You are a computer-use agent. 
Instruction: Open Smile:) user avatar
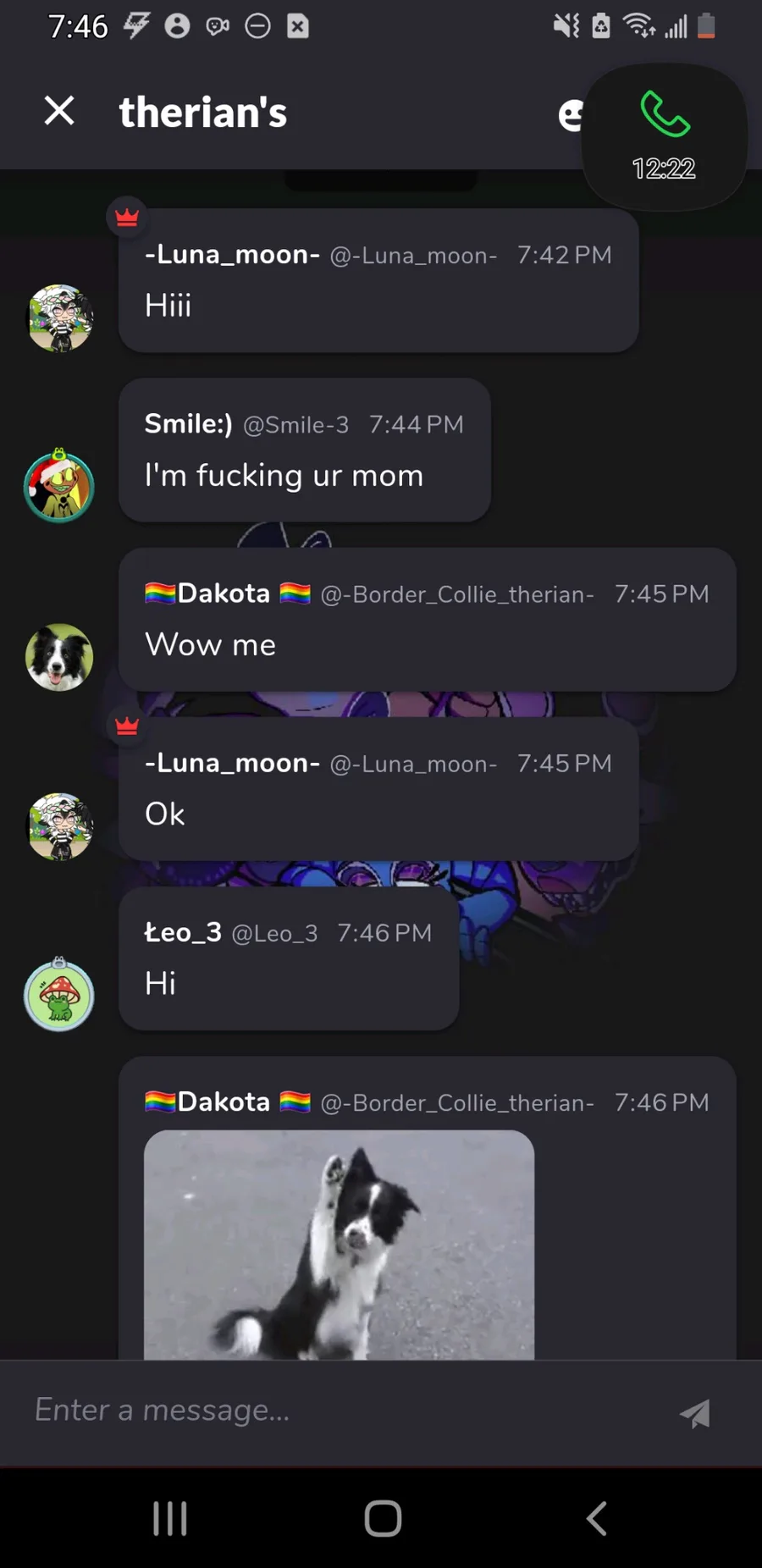pos(59,486)
